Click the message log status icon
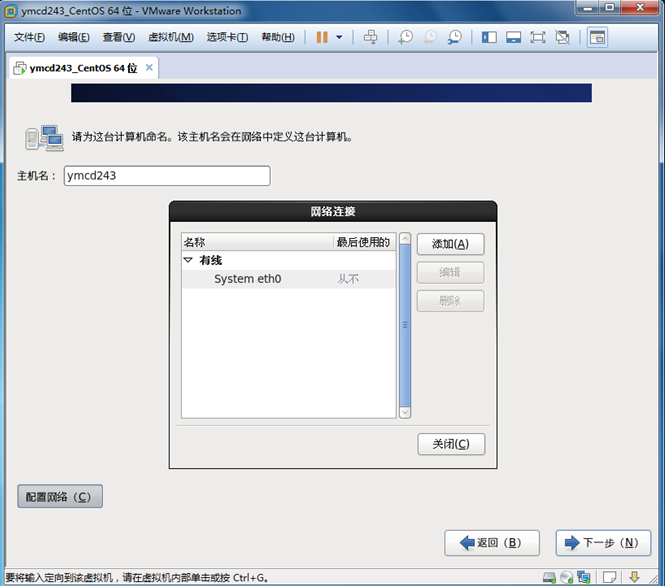The height and width of the screenshot is (586, 666). [610, 578]
